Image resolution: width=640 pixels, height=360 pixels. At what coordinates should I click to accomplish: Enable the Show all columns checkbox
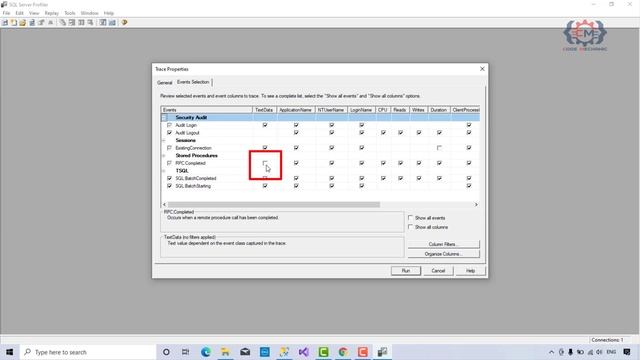[x=411, y=227]
